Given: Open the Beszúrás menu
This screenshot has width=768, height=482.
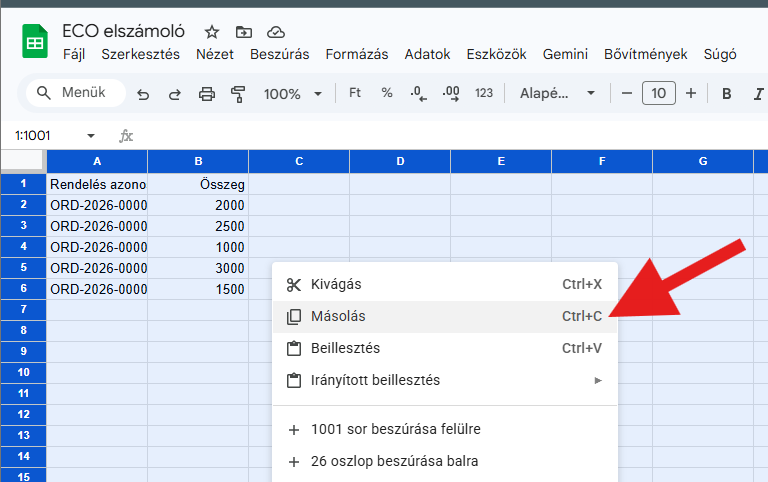Looking at the screenshot, I should tap(279, 54).
